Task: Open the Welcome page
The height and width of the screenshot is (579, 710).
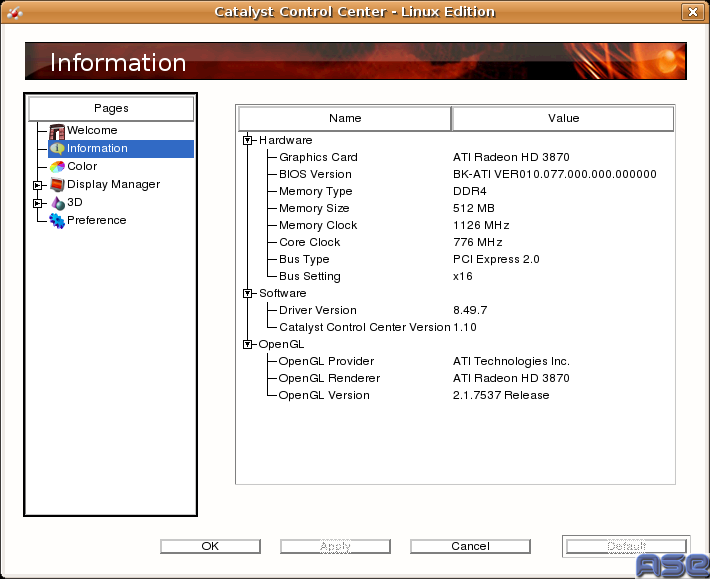Action: click(x=92, y=130)
